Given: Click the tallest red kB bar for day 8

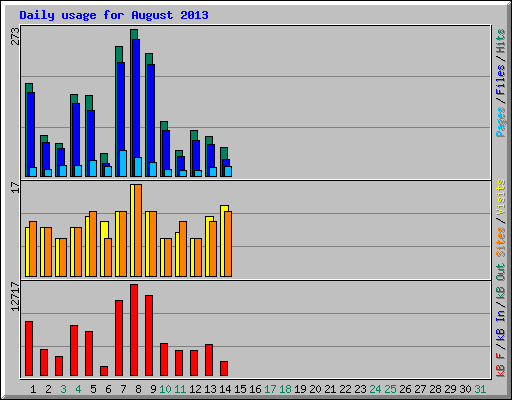Looking at the screenshot, I should coord(134,330).
